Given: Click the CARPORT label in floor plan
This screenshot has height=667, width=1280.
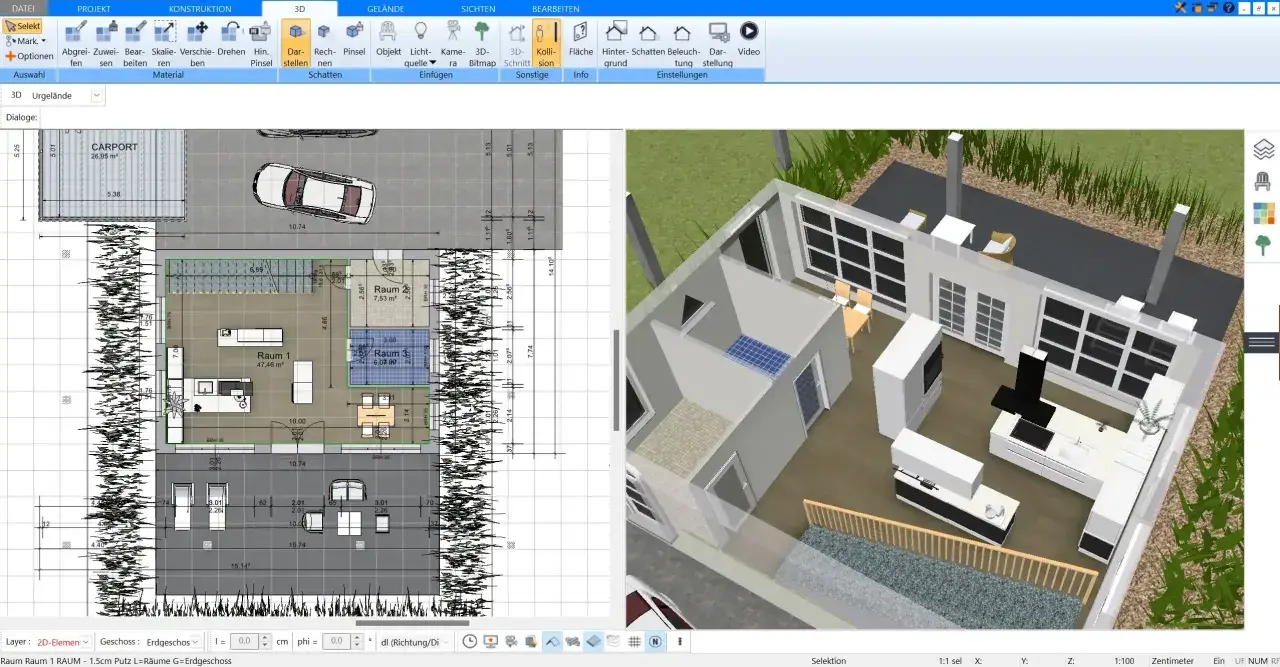Looking at the screenshot, I should tap(115, 147).
